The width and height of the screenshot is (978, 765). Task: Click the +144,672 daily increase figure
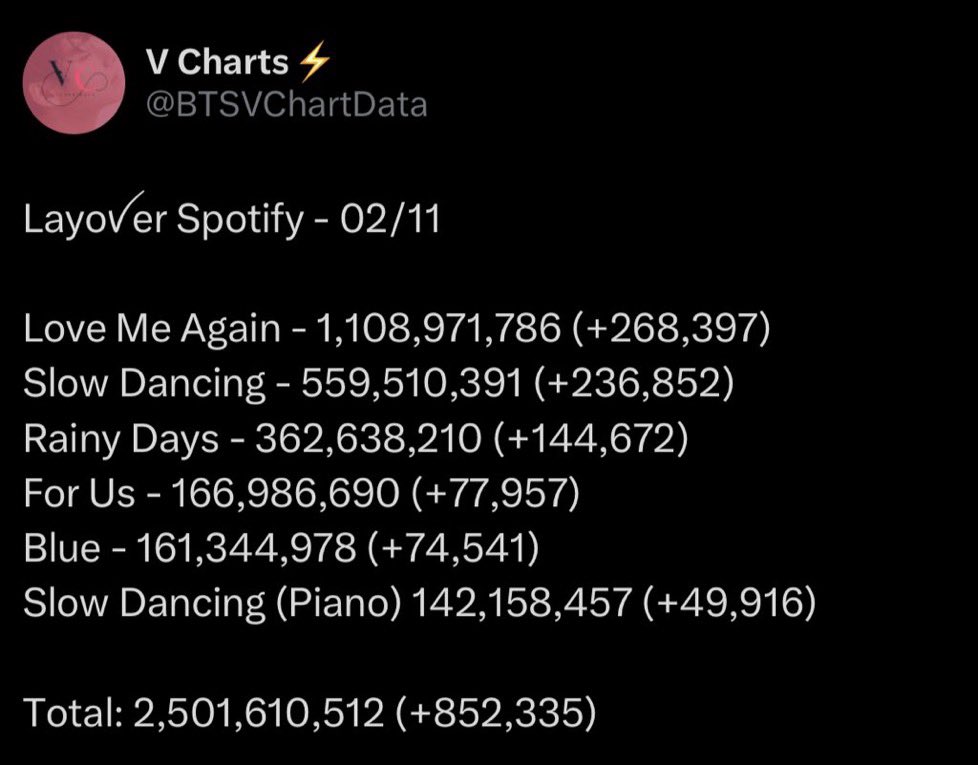point(591,438)
